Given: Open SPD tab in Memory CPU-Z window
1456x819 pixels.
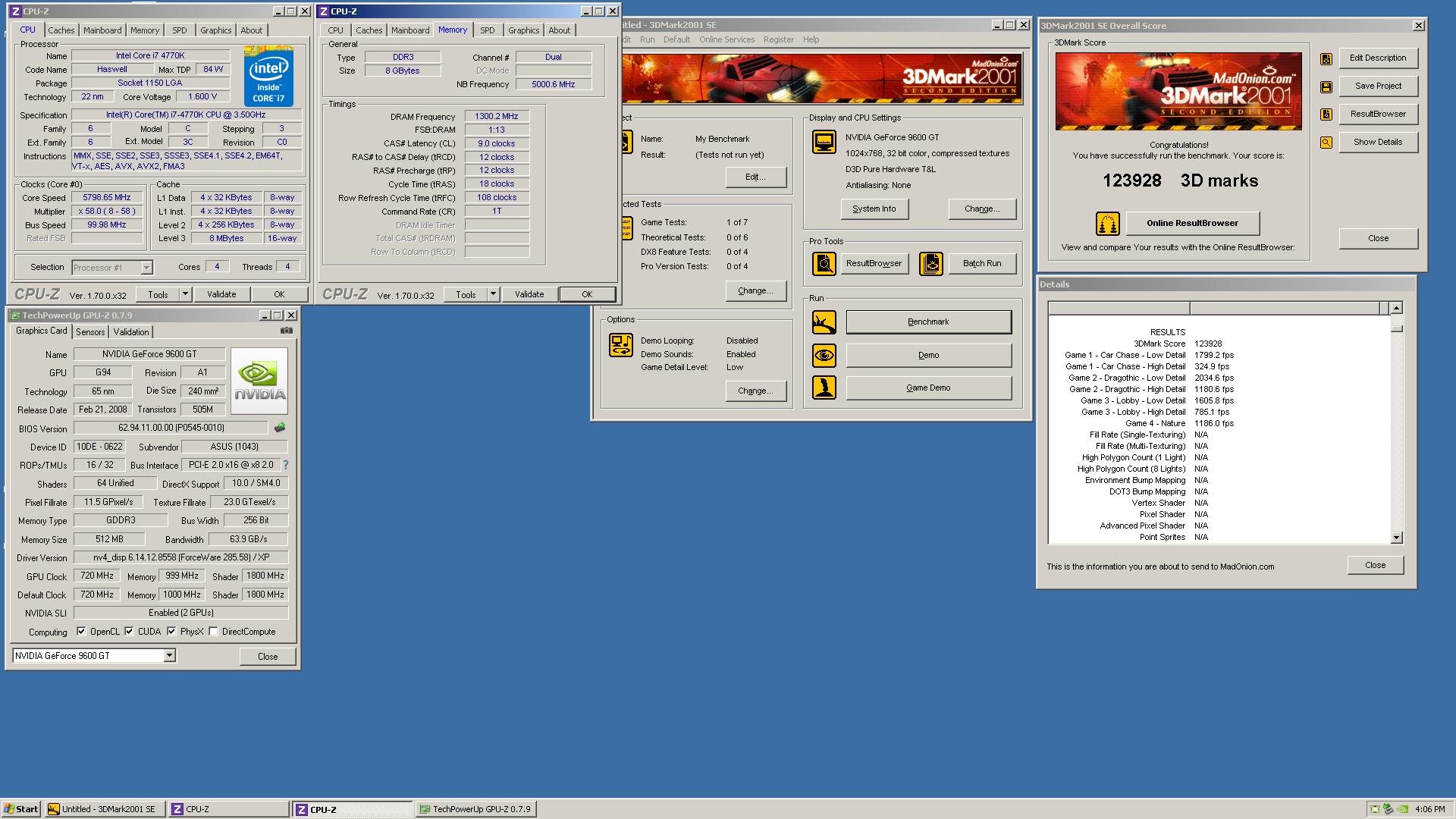Looking at the screenshot, I should 488,30.
